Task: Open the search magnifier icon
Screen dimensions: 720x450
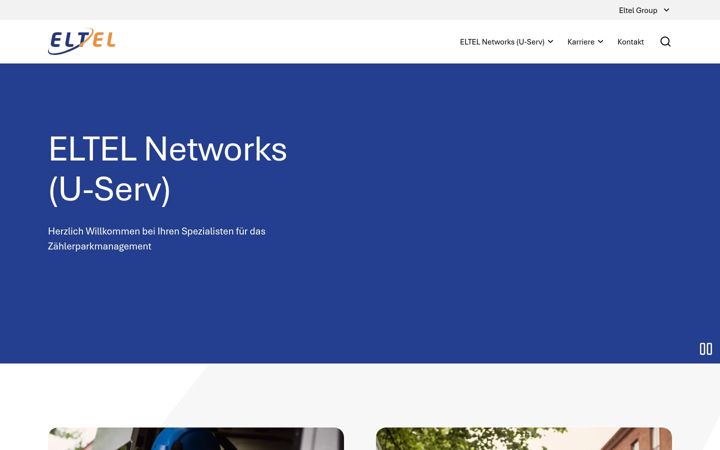Action: (665, 42)
